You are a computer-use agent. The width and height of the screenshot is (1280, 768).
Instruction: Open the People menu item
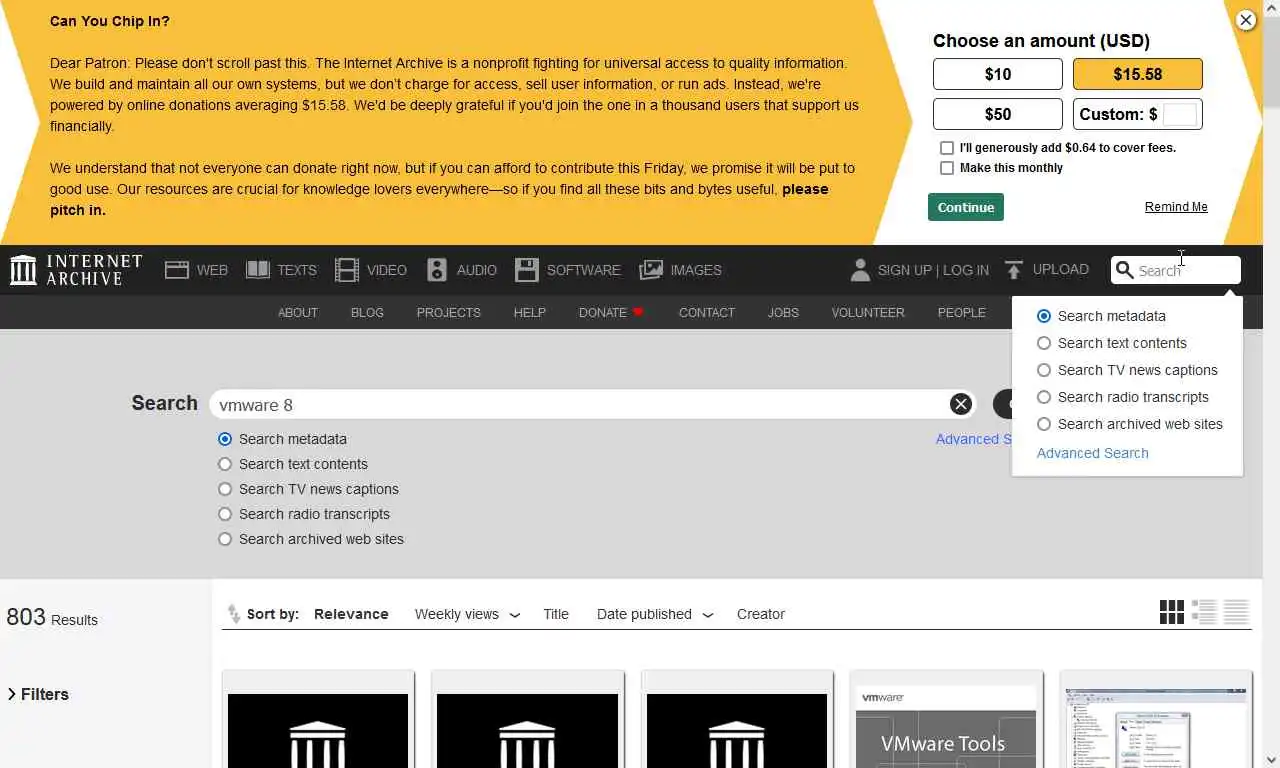click(x=962, y=312)
